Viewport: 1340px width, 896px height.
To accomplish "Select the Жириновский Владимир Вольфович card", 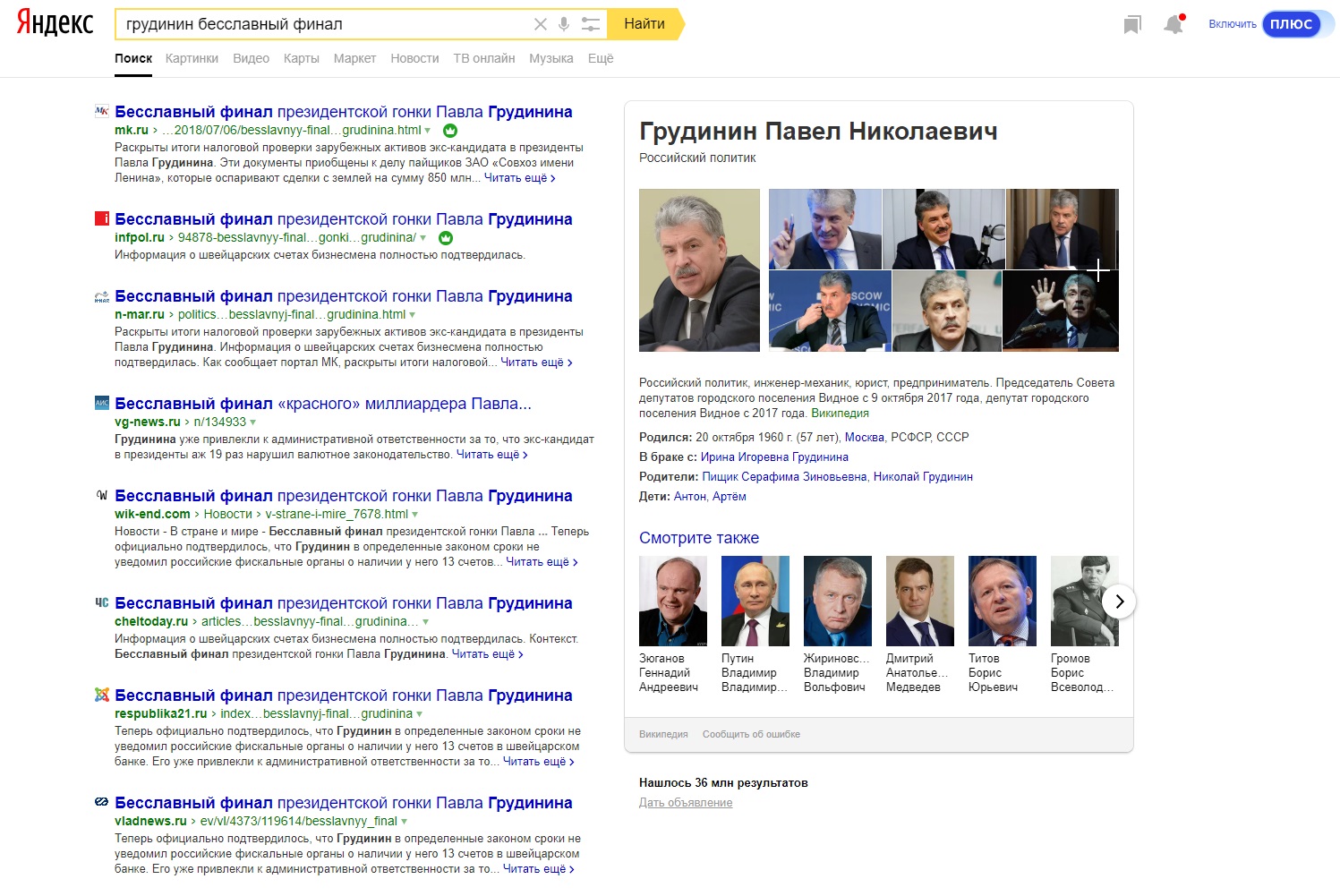I will tap(837, 625).
